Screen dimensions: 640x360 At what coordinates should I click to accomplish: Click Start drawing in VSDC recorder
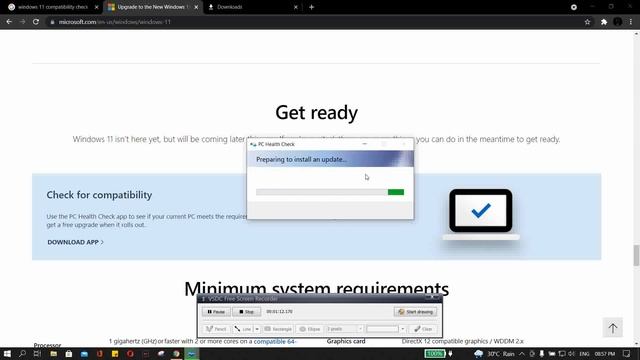416,311
